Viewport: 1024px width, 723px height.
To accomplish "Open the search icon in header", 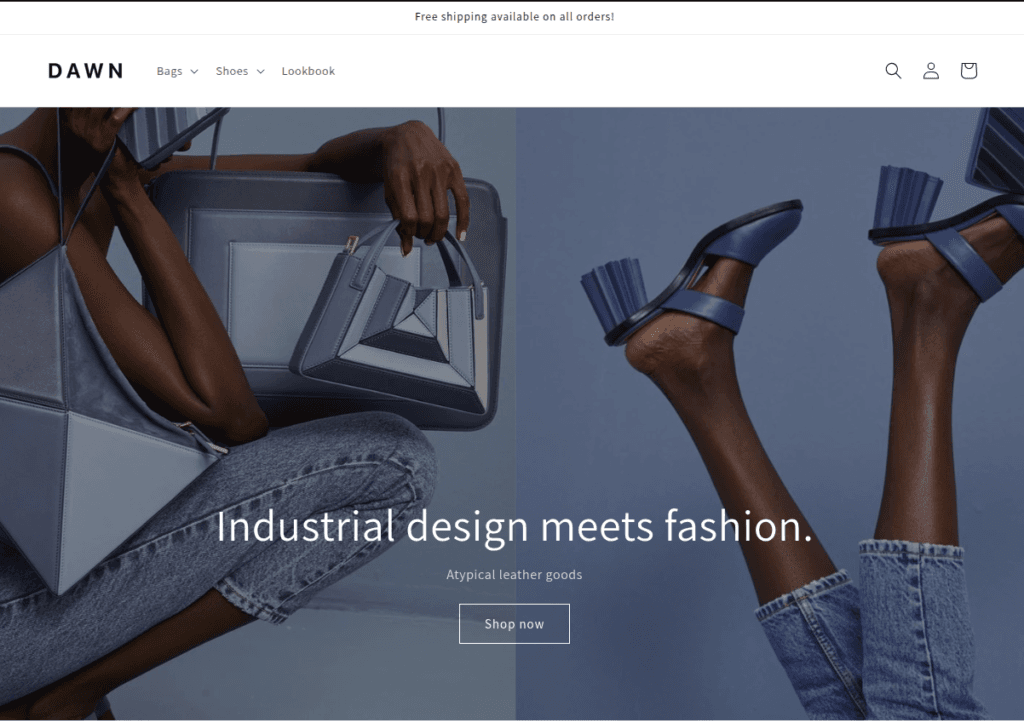I will pos(893,71).
